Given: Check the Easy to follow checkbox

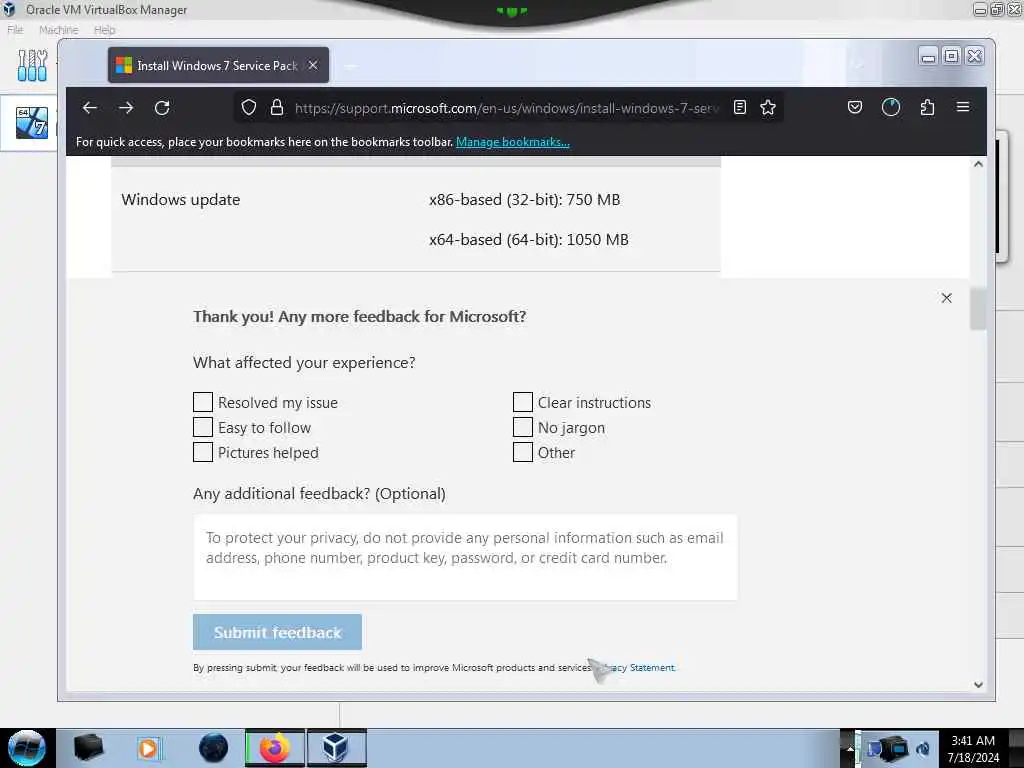Looking at the screenshot, I should point(203,427).
